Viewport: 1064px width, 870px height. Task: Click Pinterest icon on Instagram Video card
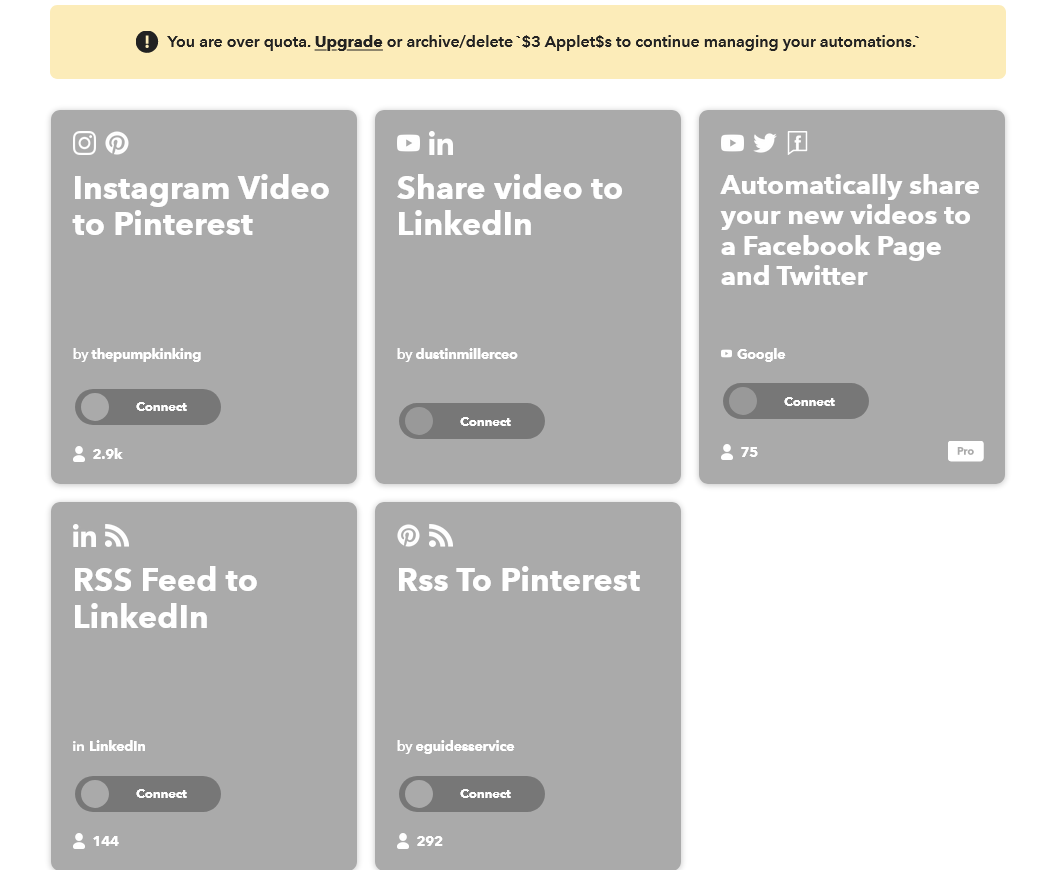[117, 143]
